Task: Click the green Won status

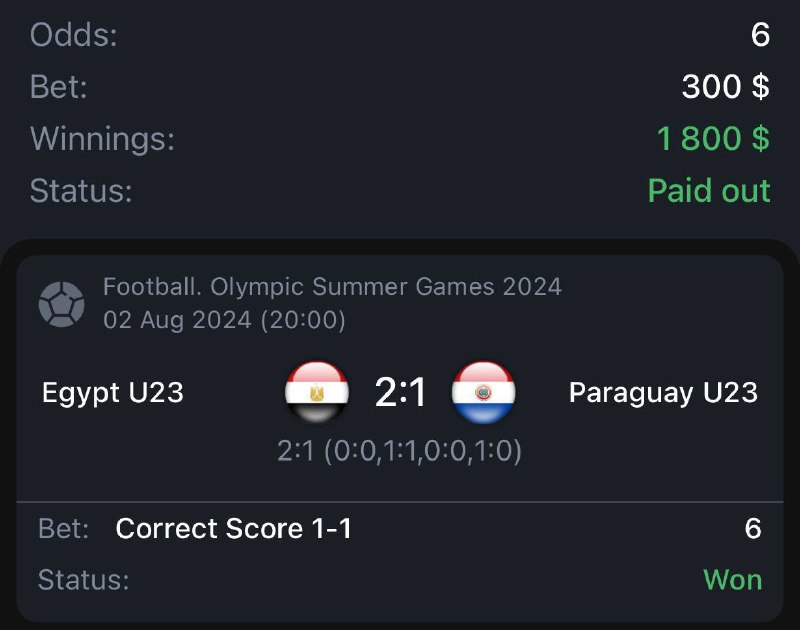Action: pyautogui.click(x=732, y=579)
